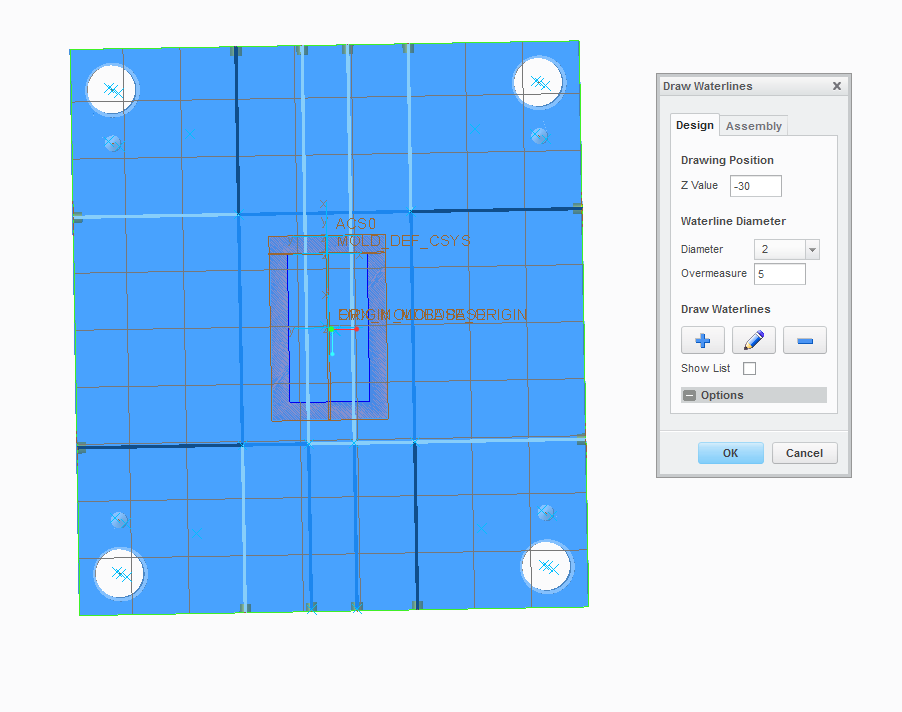Click the Overmeasure input field
Viewport: 902px width, 712px height.
pos(779,274)
